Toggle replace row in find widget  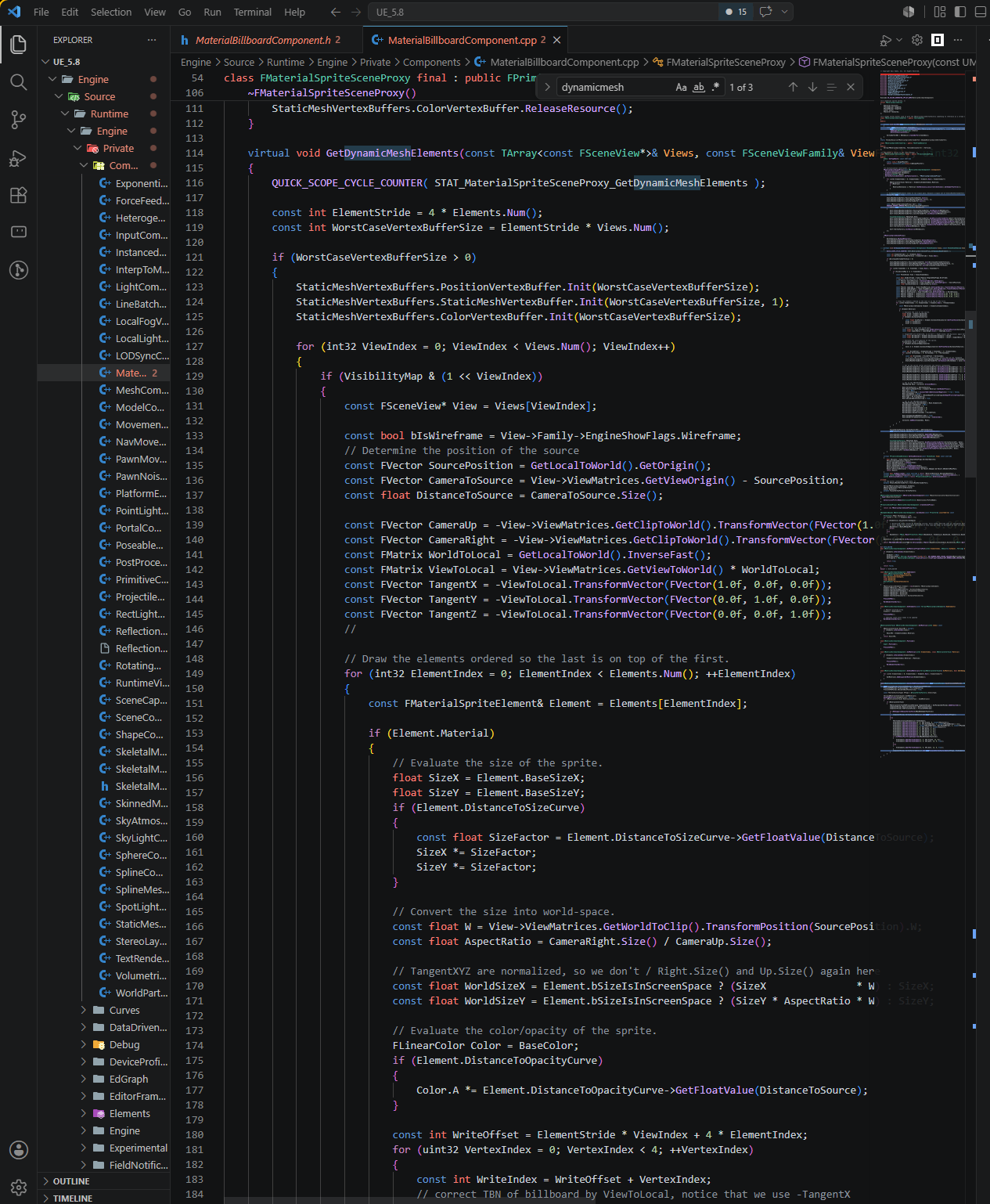(547, 87)
